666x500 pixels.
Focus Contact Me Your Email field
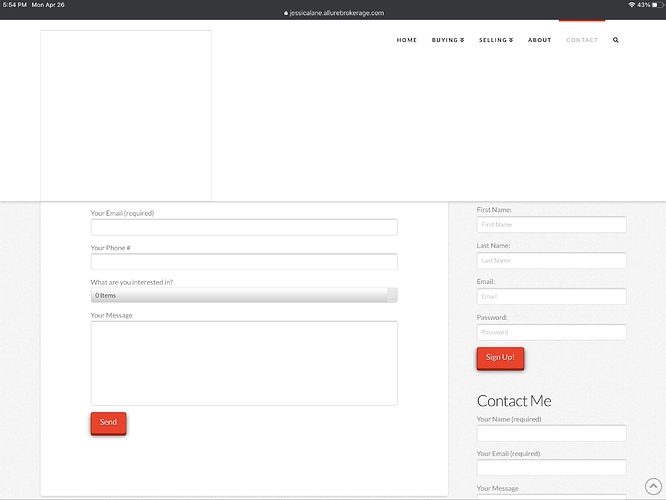551,467
